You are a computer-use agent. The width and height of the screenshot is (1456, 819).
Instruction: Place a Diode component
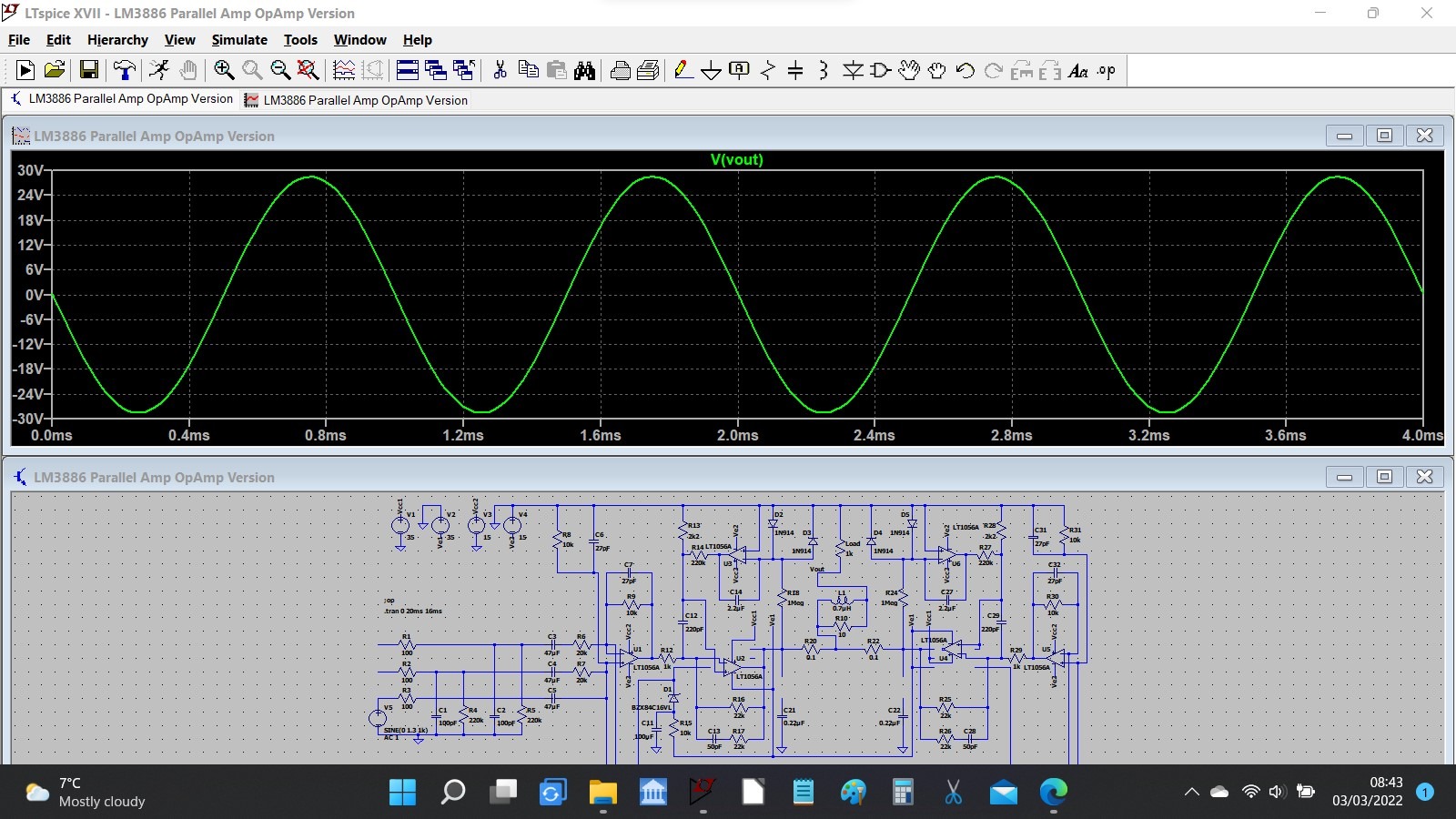point(853,70)
